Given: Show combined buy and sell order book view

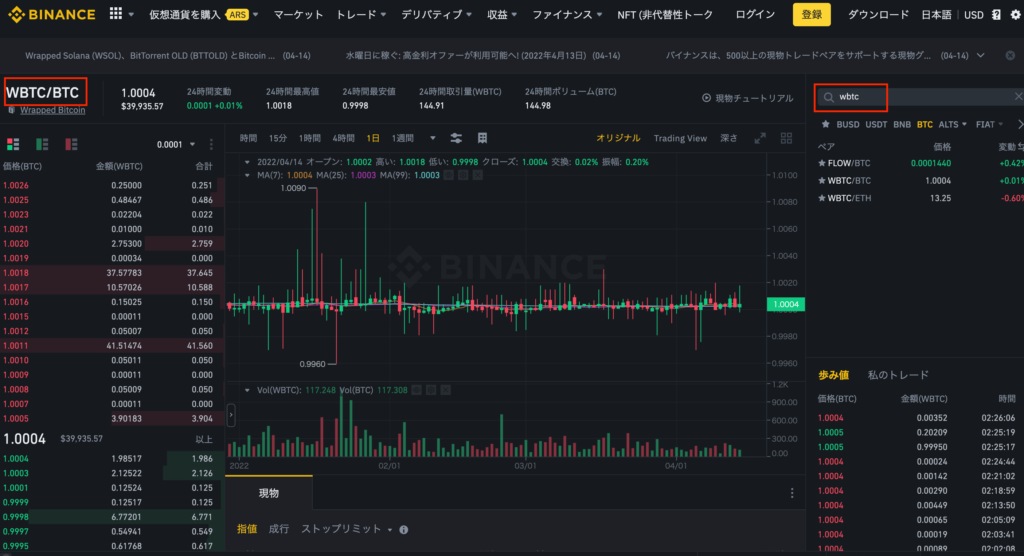Looking at the screenshot, I should click(13, 144).
